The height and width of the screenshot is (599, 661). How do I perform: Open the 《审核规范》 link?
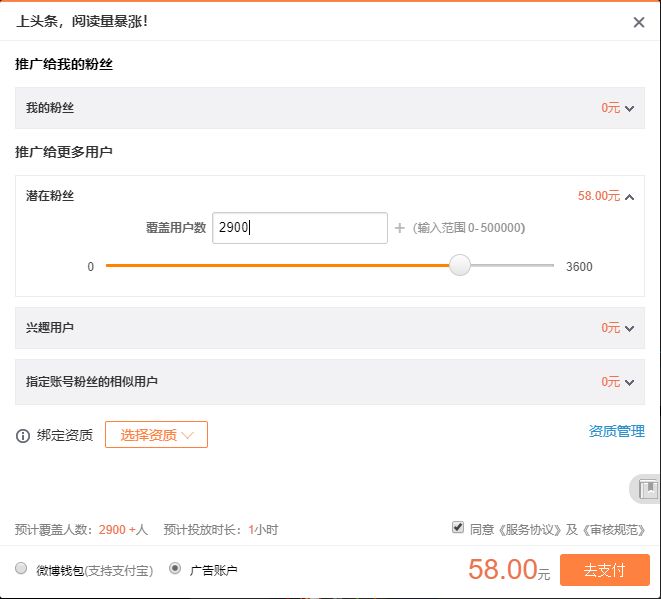tap(613, 529)
